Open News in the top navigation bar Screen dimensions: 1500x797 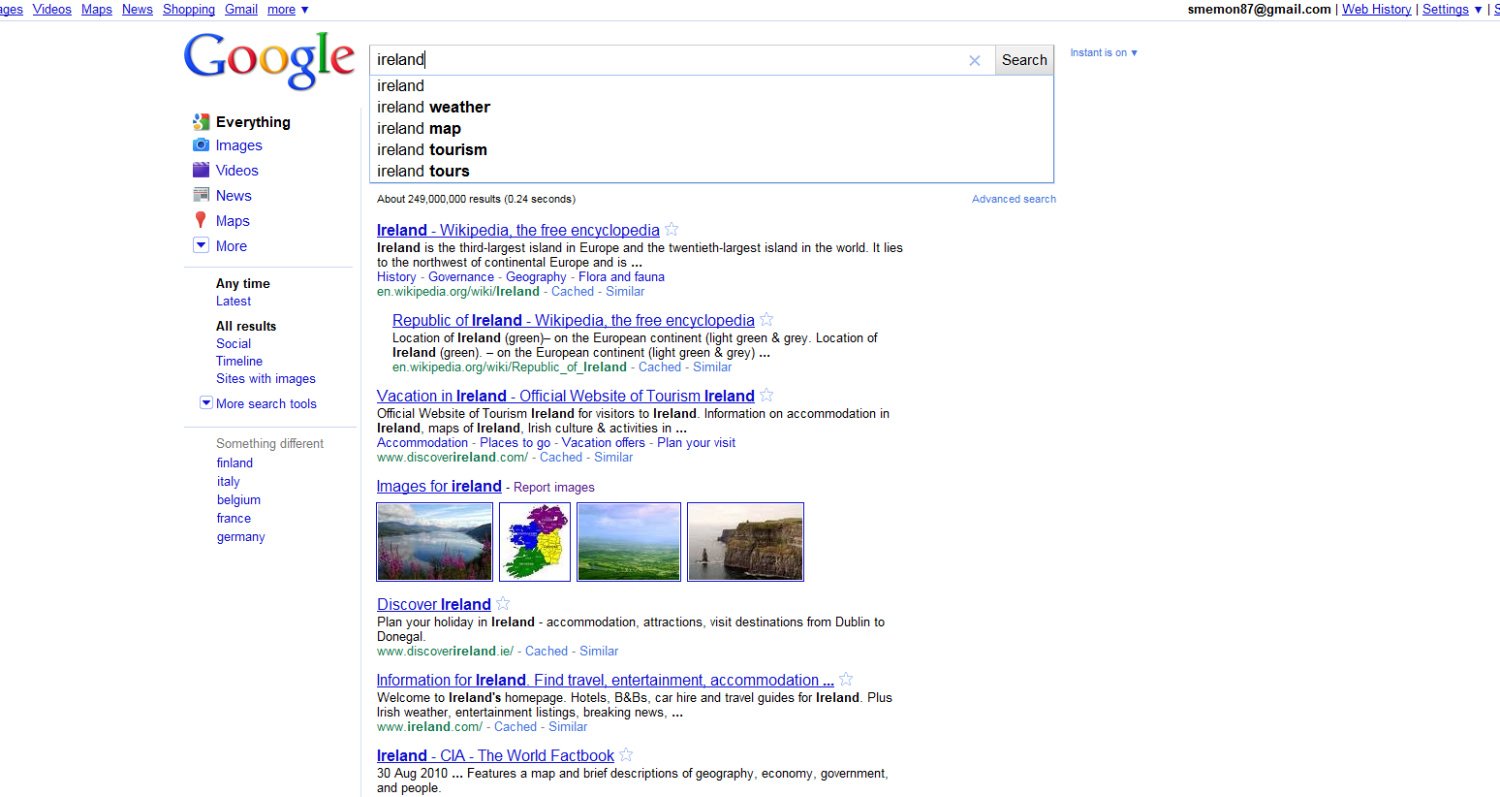(x=137, y=9)
